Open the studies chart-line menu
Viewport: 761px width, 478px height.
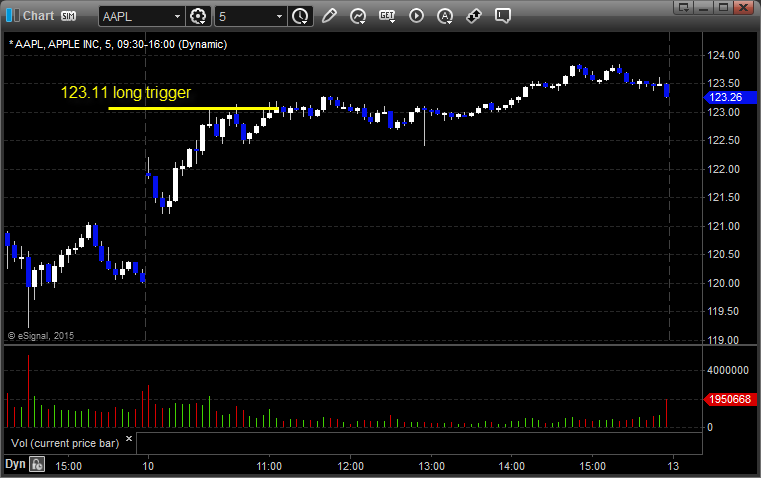(x=358, y=16)
